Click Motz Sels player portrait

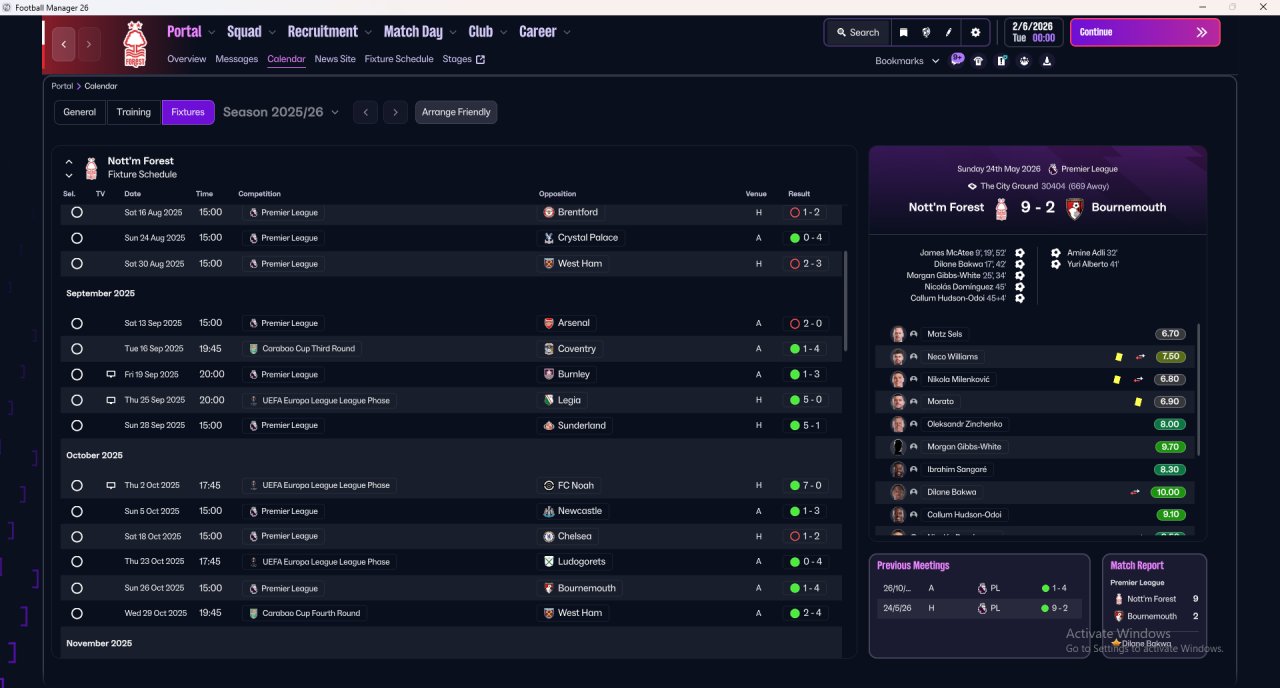point(898,334)
